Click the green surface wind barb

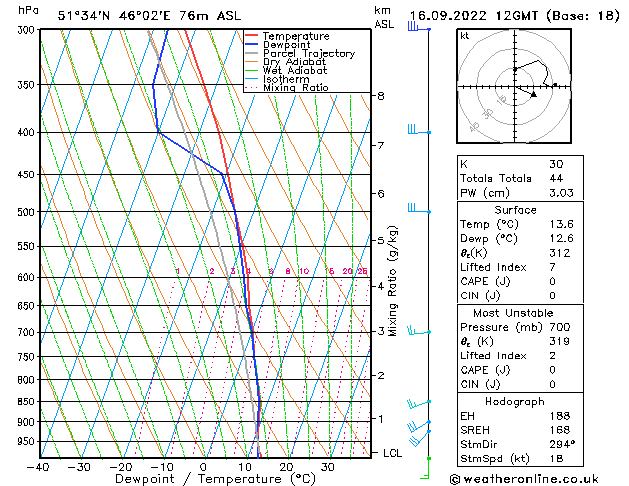click(x=425, y=468)
